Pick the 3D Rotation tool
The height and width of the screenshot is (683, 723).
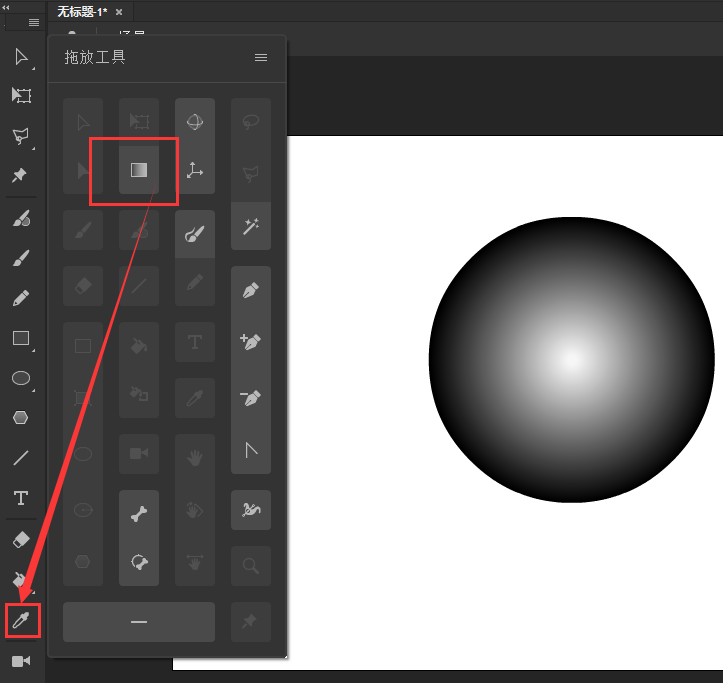pyautogui.click(x=195, y=122)
